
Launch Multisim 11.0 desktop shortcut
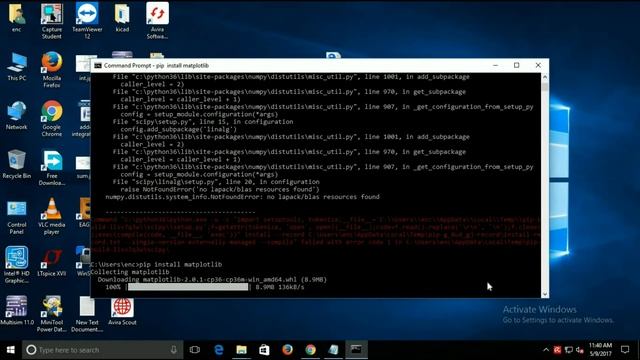click(17, 311)
